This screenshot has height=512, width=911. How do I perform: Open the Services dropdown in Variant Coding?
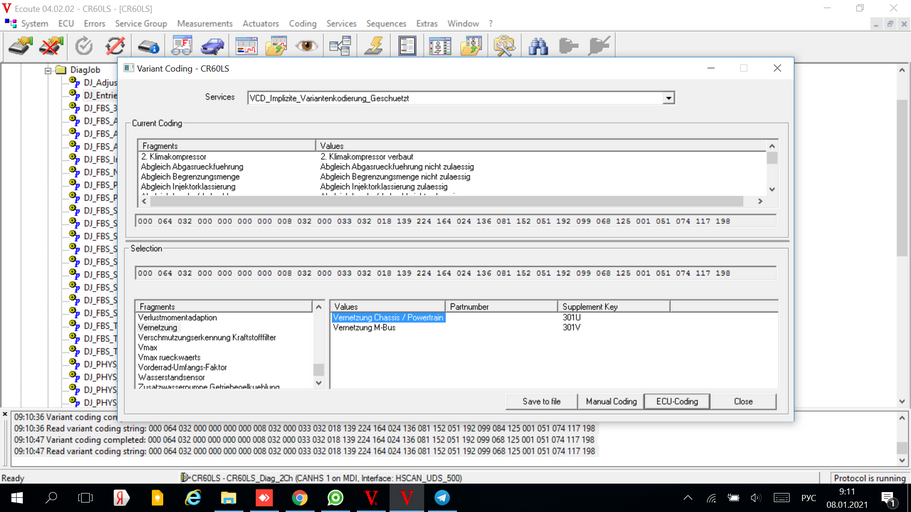pyautogui.click(x=668, y=98)
